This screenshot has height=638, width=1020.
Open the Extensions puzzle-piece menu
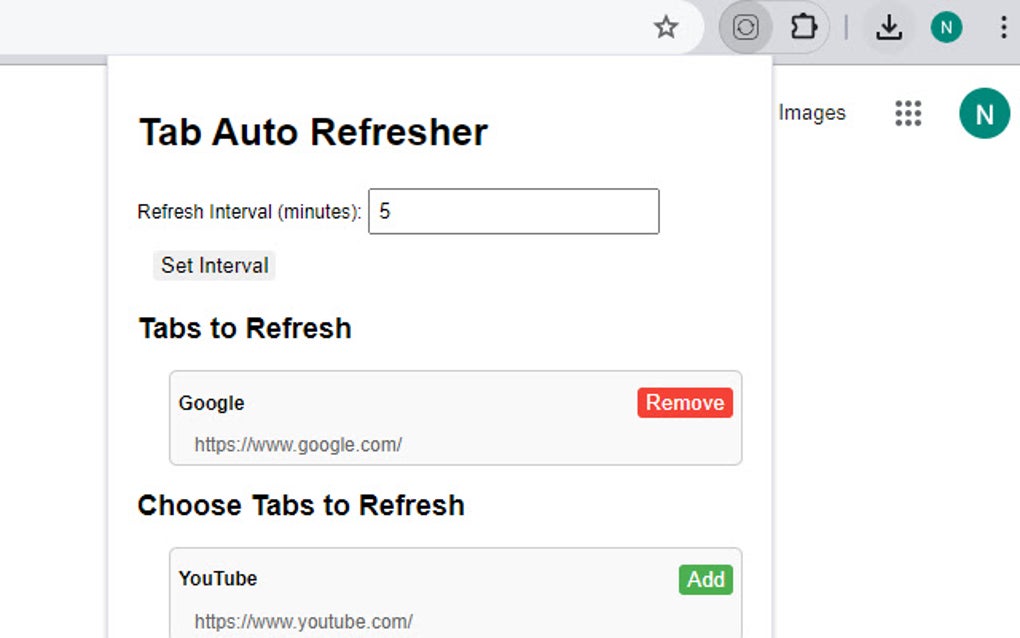(803, 27)
